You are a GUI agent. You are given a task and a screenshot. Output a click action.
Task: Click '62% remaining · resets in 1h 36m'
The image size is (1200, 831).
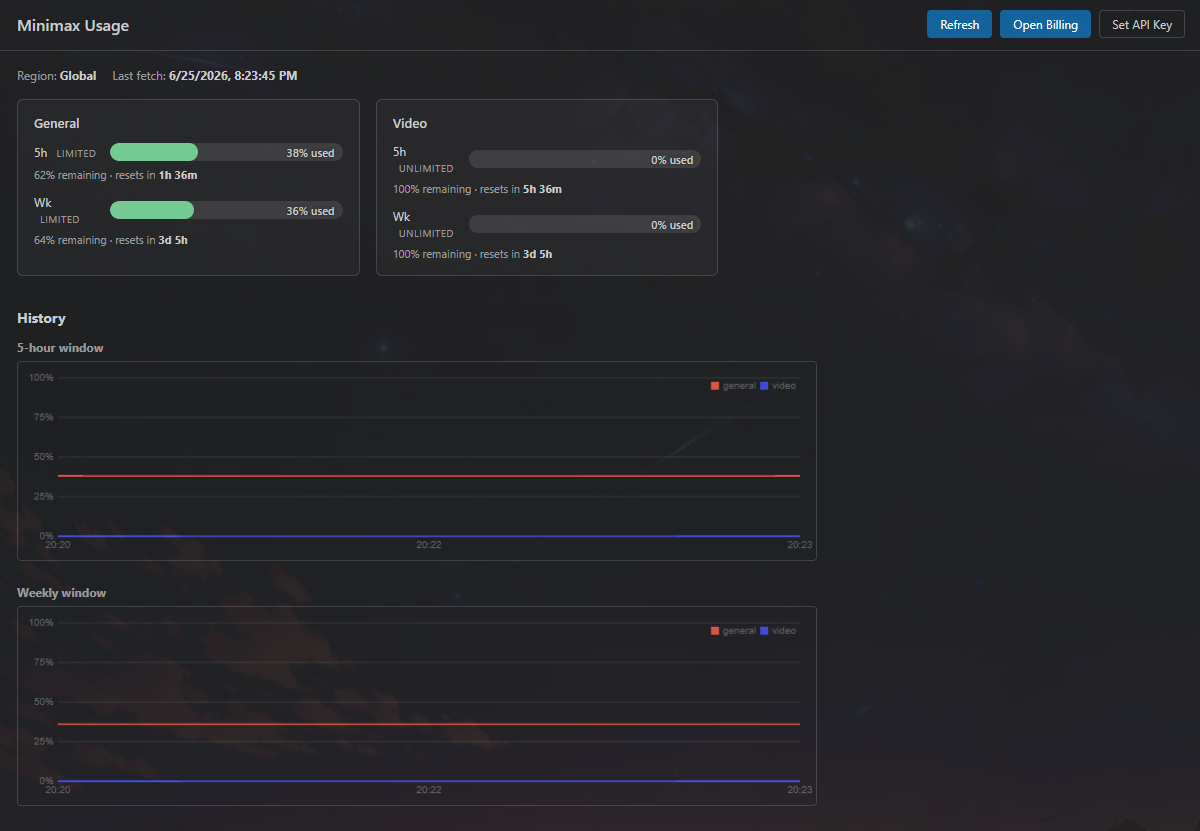(115, 175)
